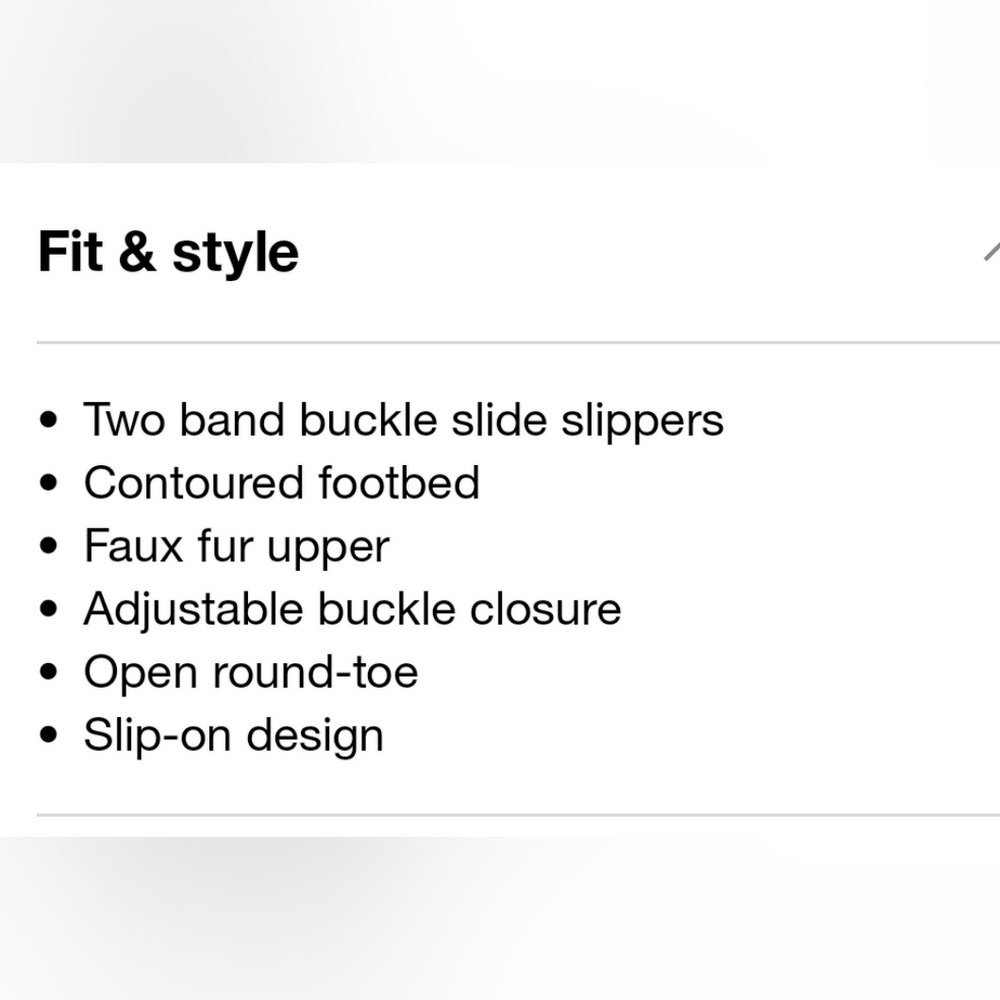Click the word slippers in first bullet
1000x1000 pixels.
tap(642, 422)
